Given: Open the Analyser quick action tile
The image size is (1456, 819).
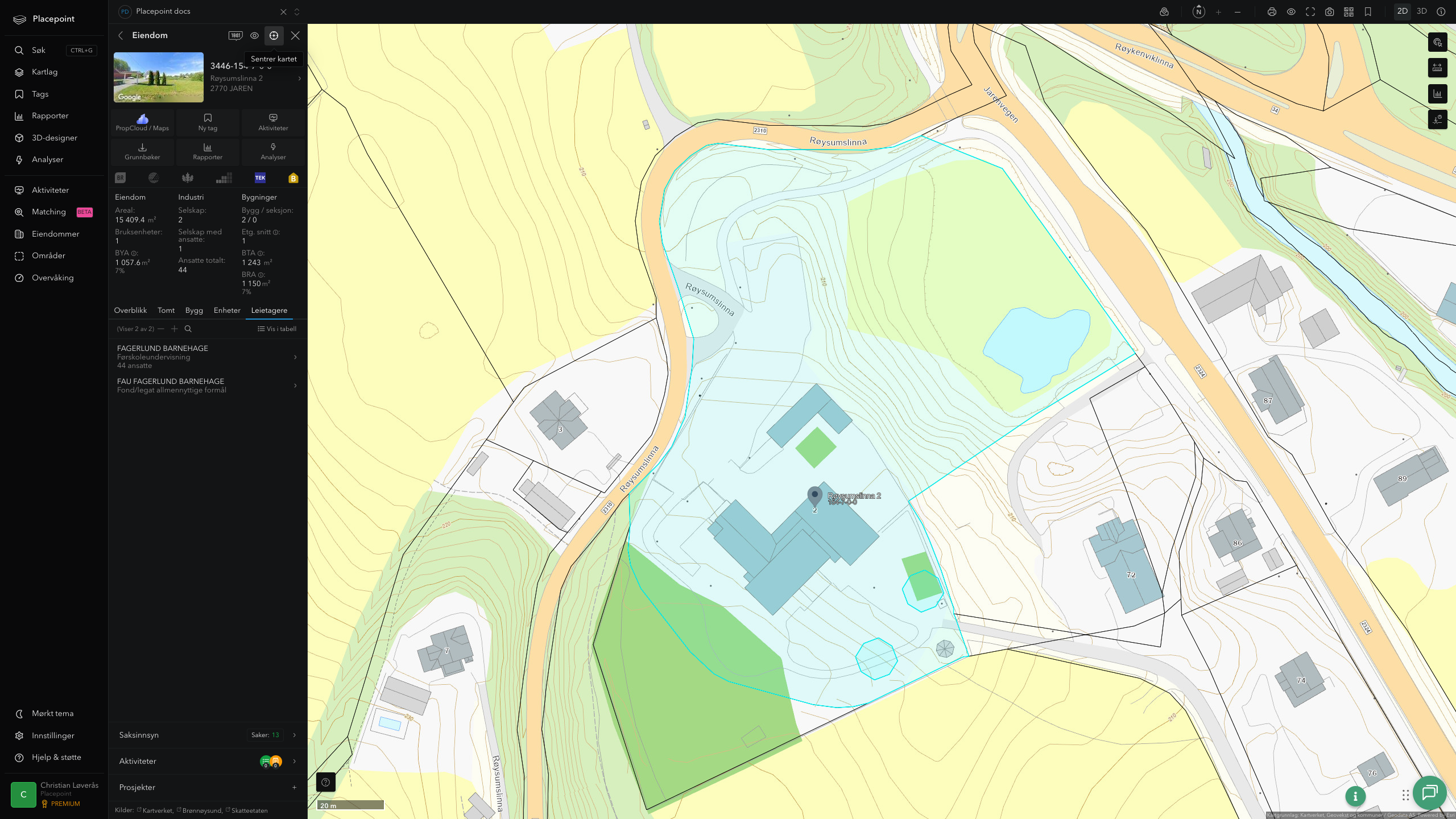Looking at the screenshot, I should click(273, 151).
